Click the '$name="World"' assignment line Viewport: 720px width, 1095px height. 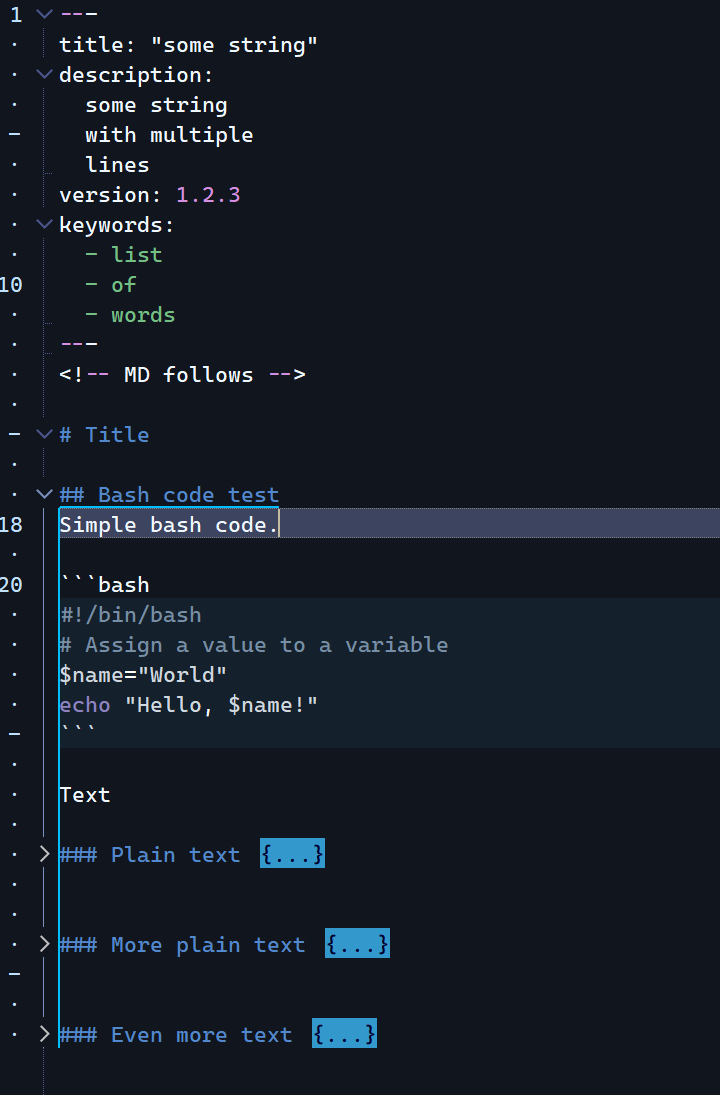coord(142,675)
